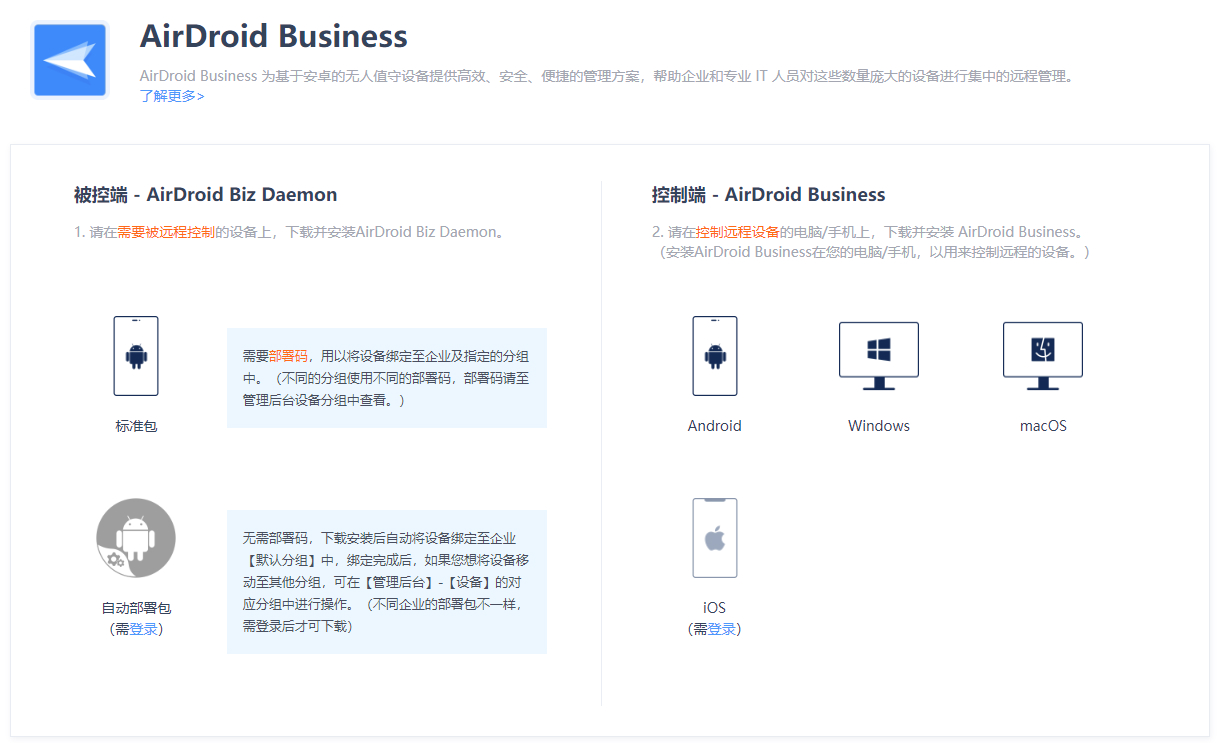Download the standard package Android phone icon
This screenshot has width=1219, height=743.
coord(136,356)
